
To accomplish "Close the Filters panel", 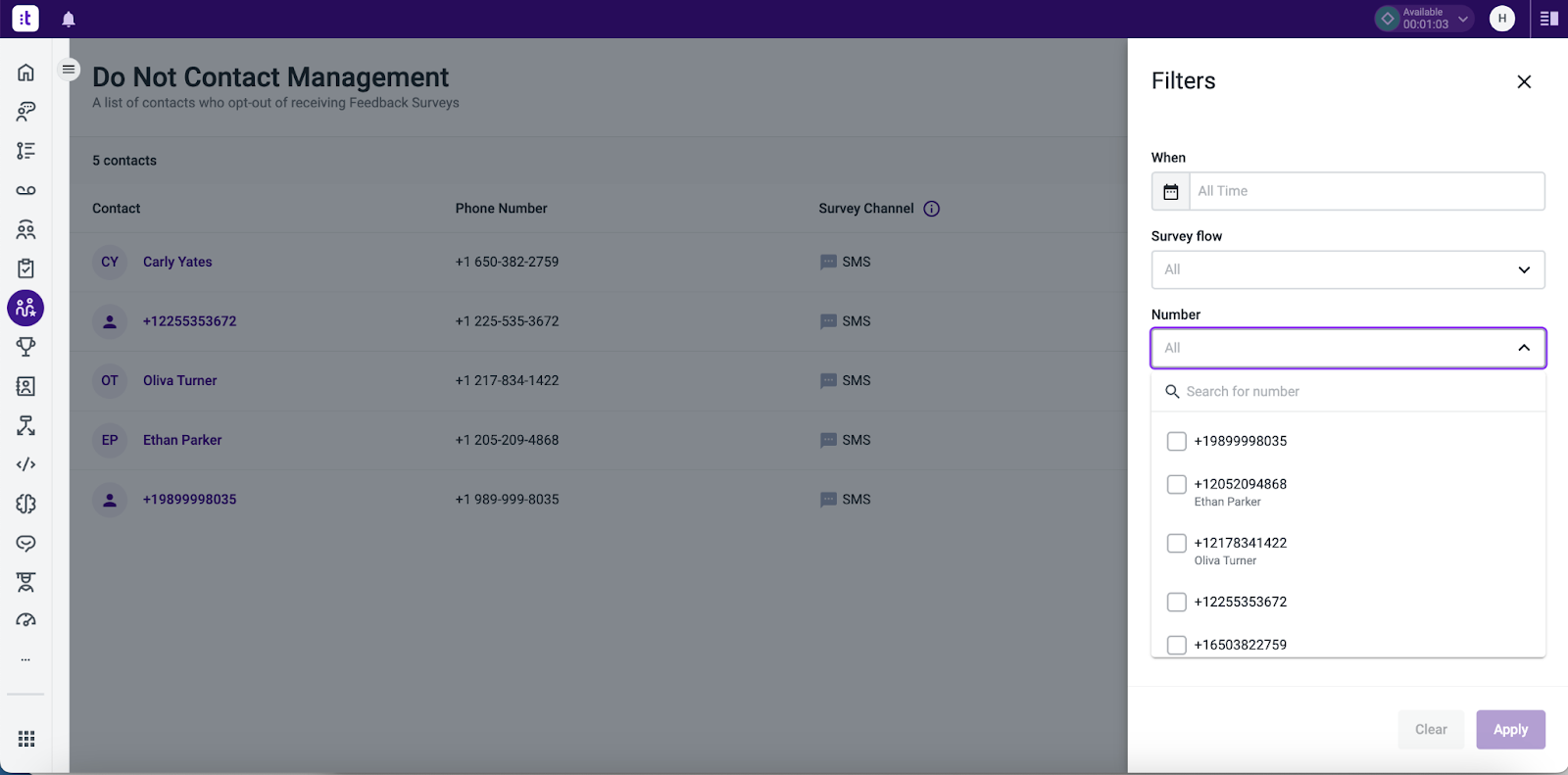I will pos(1524,81).
